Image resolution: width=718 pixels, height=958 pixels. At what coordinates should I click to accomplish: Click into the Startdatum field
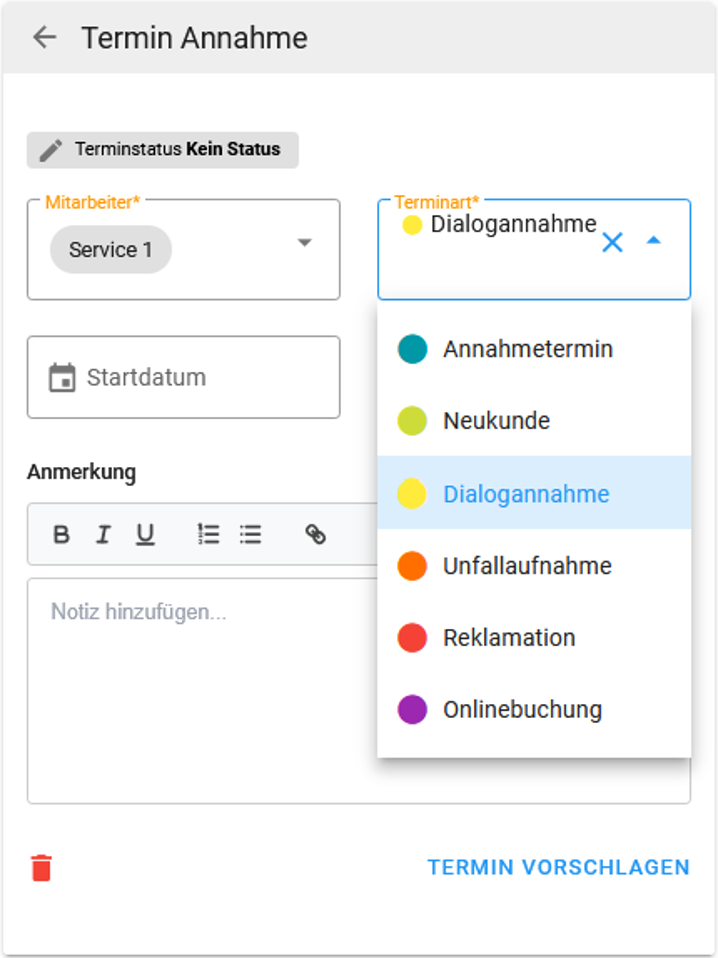pyautogui.click(x=183, y=377)
